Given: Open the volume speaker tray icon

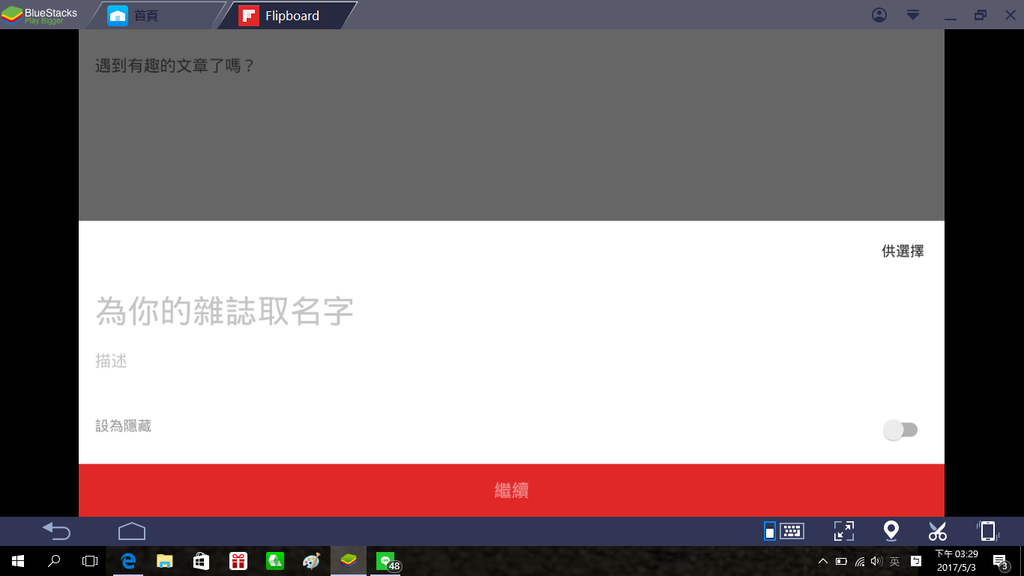Looking at the screenshot, I should tap(876, 561).
